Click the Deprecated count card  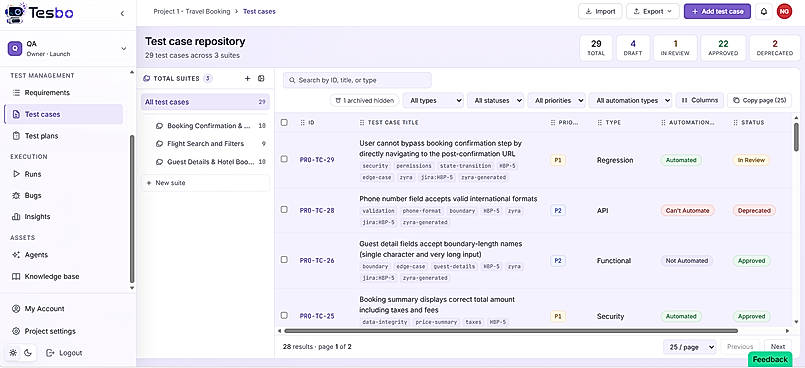(x=775, y=48)
